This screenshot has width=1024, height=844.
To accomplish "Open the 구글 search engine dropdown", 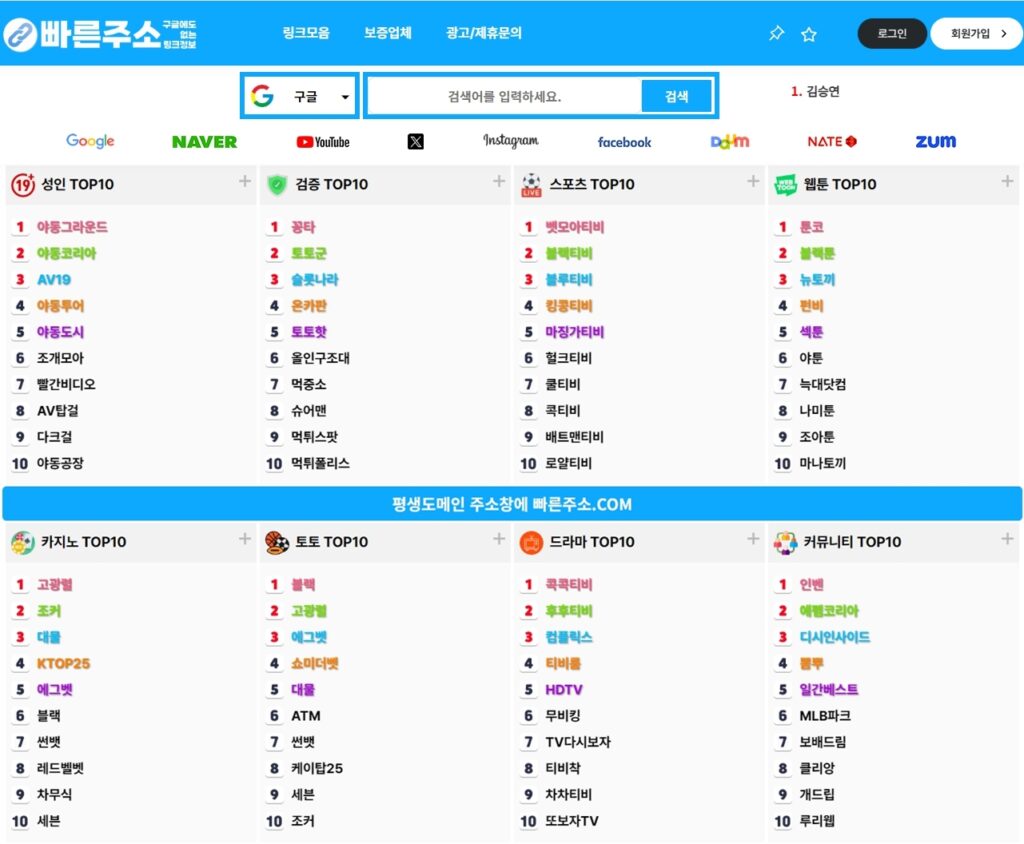I will 300,96.
